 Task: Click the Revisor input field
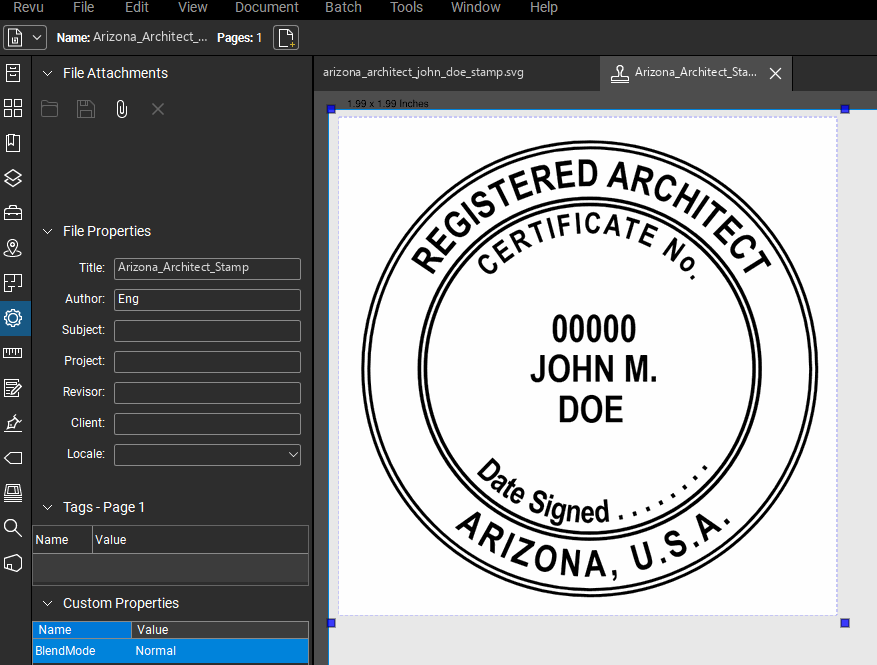208,393
